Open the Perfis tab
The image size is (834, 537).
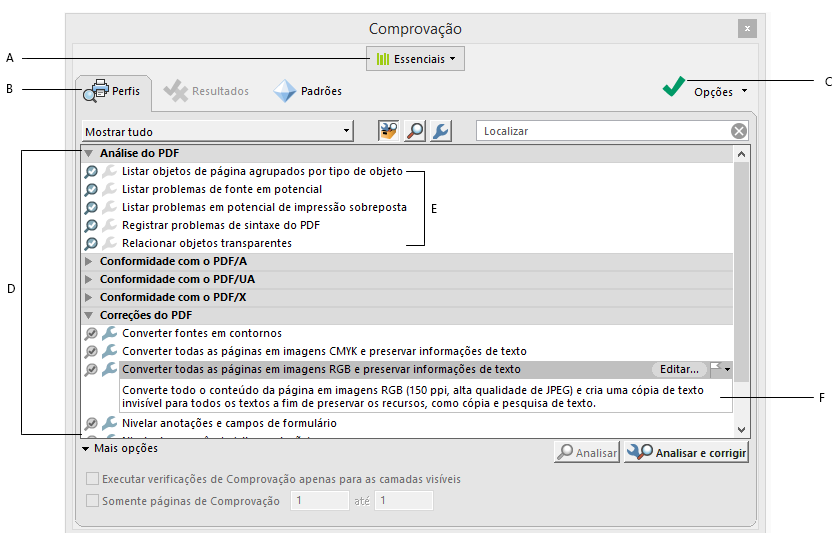tap(111, 92)
